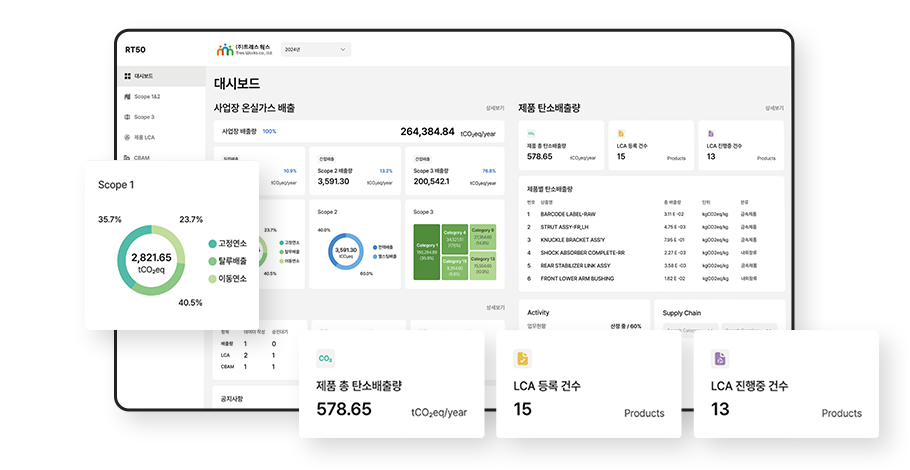The height and width of the screenshot is (470, 910).
Task: Click the Scope 2 blue donut chart
Action: (x=346, y=251)
